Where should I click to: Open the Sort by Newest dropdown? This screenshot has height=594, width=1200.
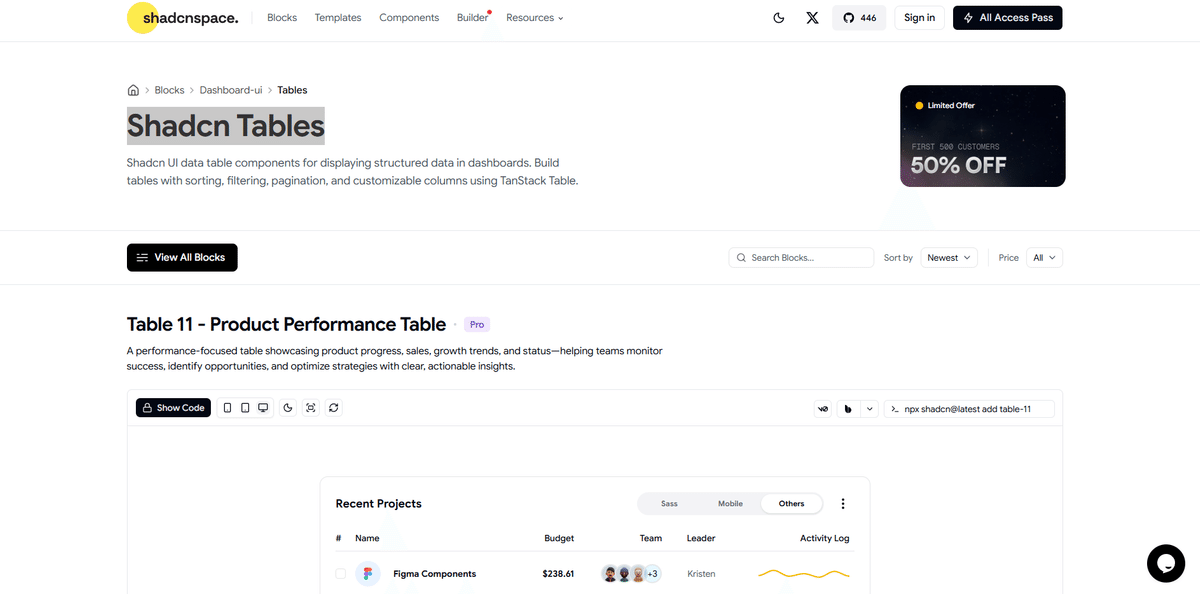(x=948, y=257)
